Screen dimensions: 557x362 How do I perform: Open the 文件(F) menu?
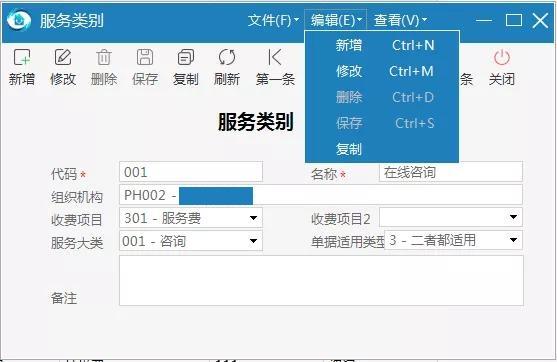273,20
